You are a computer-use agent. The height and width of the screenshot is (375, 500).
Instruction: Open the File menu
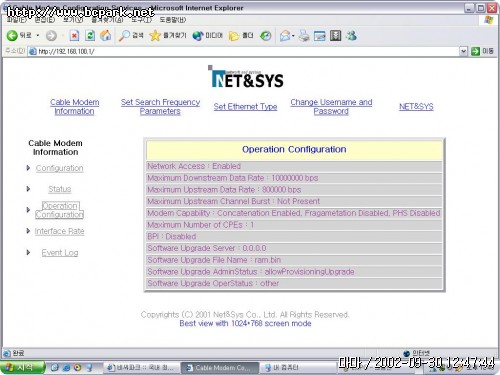point(17,20)
